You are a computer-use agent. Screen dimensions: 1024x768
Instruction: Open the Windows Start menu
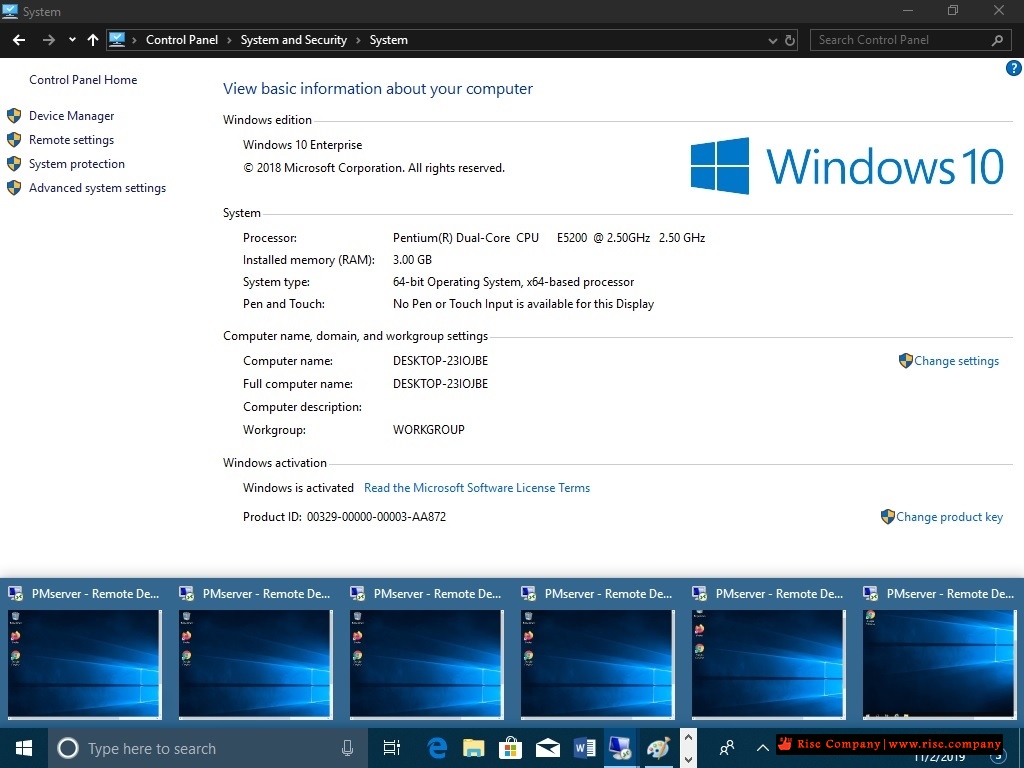click(x=24, y=748)
